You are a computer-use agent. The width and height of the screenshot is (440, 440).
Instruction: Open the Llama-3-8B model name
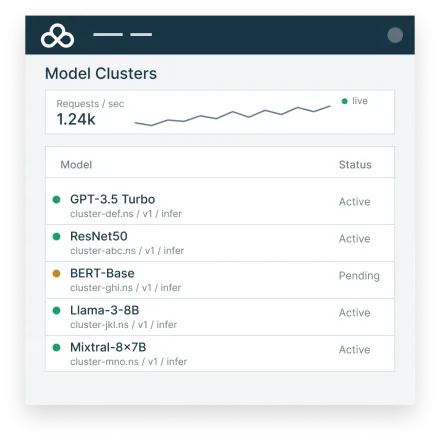105,310
